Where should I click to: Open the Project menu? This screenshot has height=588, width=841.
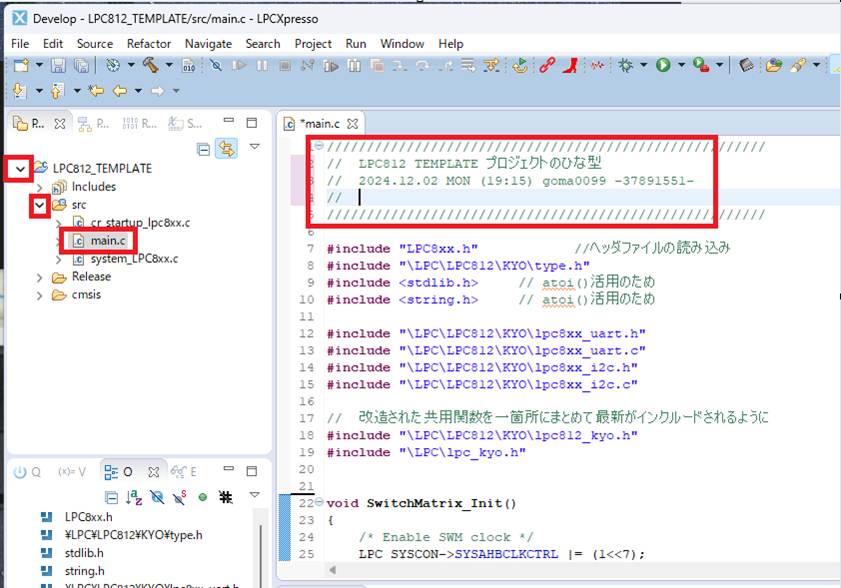tap(313, 44)
